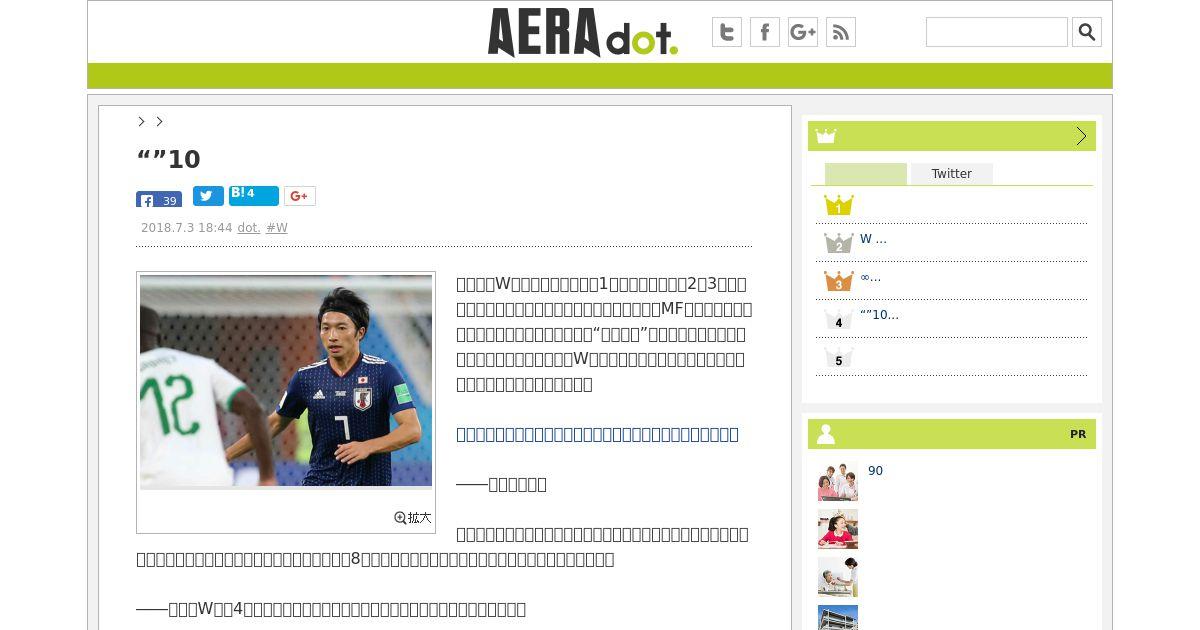Open third PR thumbnail with caregiver

(x=838, y=577)
